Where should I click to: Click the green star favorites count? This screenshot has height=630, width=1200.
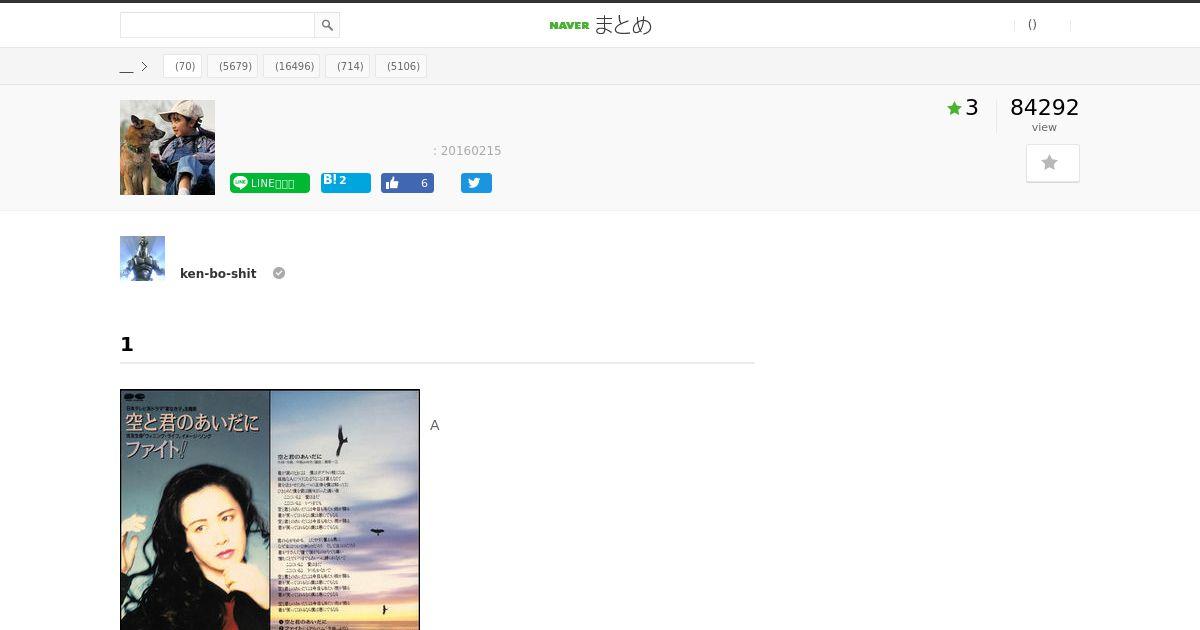[963, 108]
